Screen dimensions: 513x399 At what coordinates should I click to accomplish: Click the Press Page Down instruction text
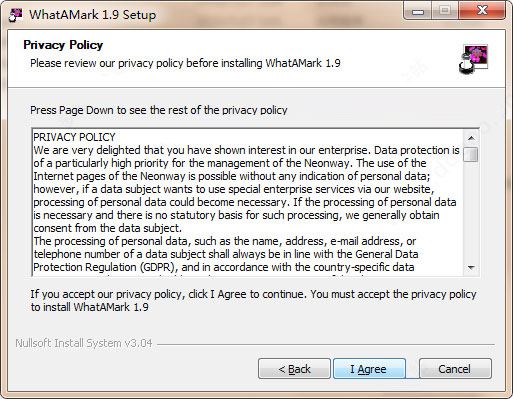coord(159,110)
